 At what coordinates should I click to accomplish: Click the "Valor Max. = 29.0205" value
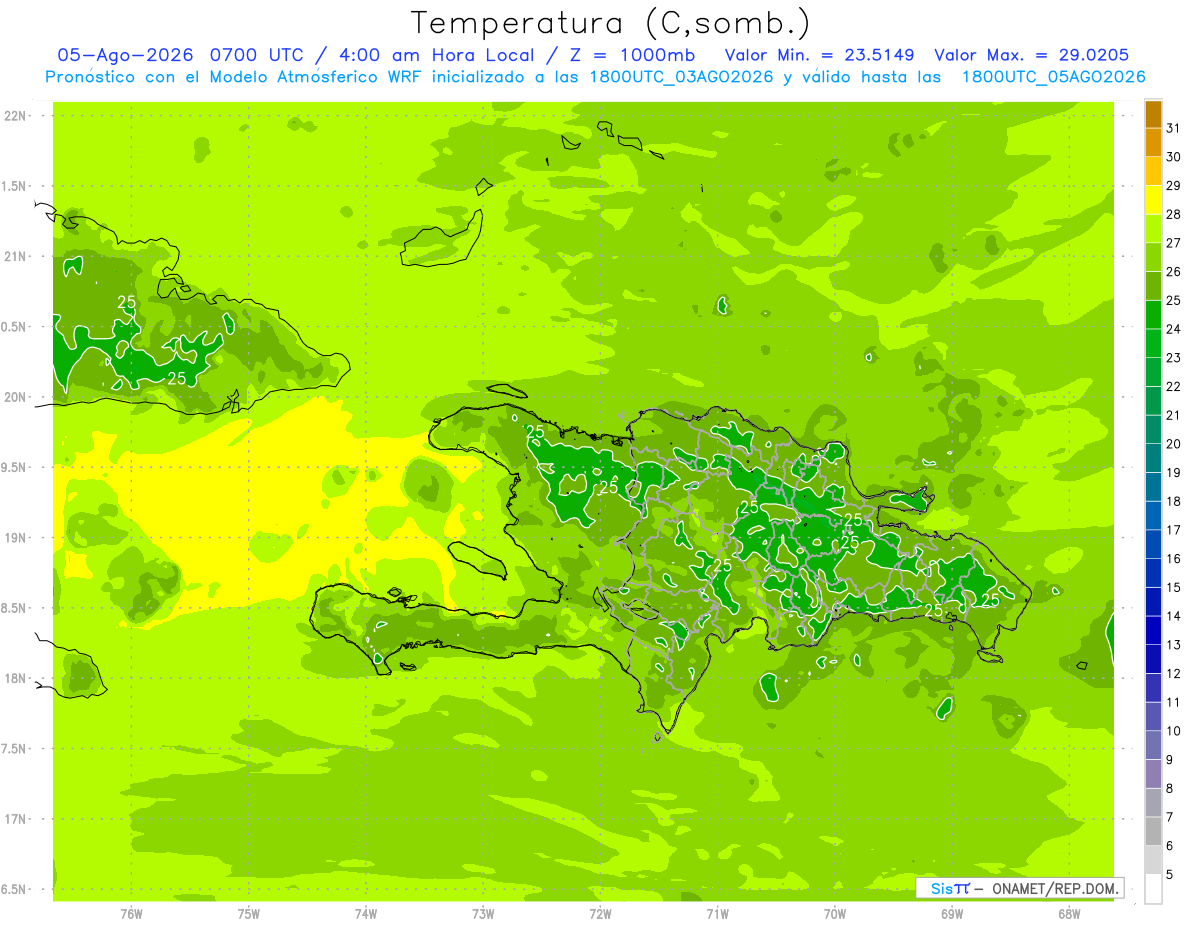pyautogui.click(x=1032, y=55)
